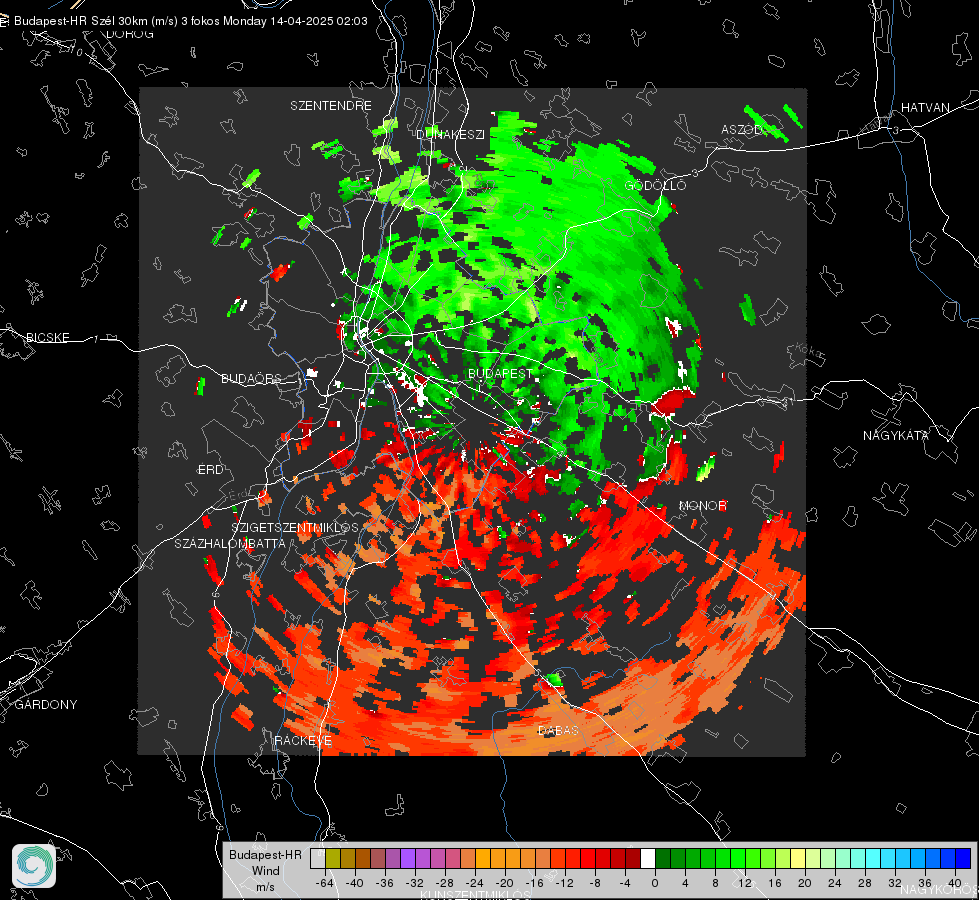979x900 pixels.
Task: Click the BUDAÖRS city label
Action: (251, 378)
